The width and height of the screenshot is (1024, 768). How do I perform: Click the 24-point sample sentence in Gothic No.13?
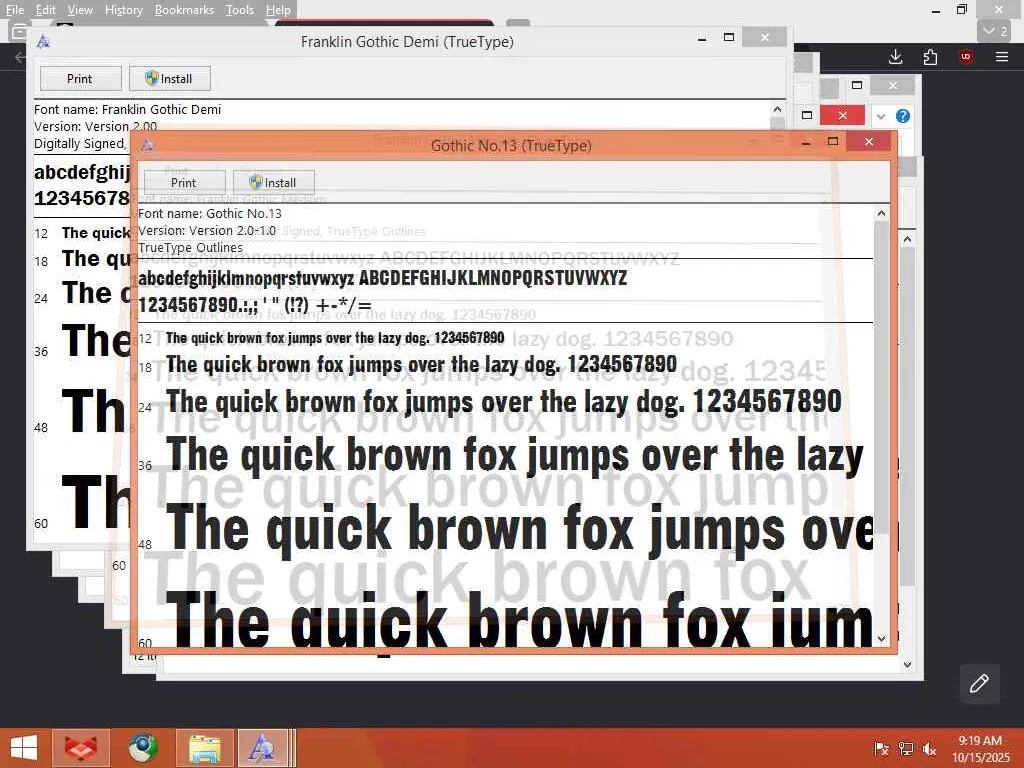504,402
